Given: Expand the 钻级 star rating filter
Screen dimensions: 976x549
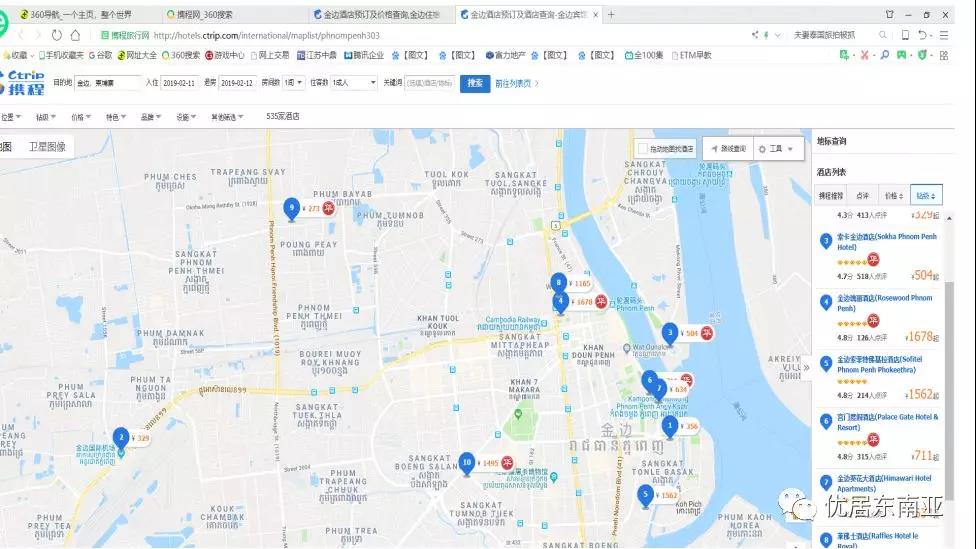Looking at the screenshot, I should point(45,116).
